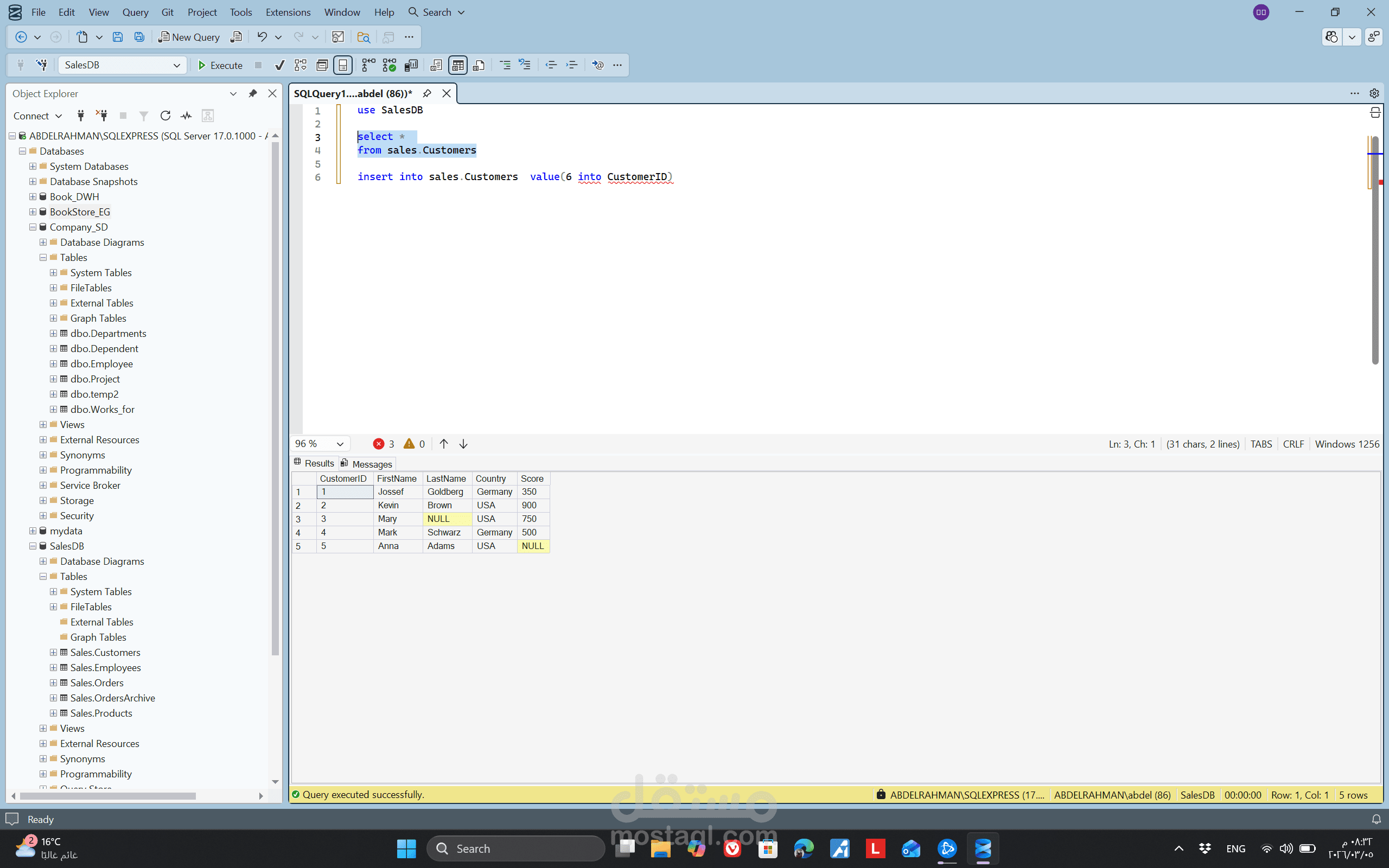Execute the current query
Viewport: 1389px width, 868px height.
pyautogui.click(x=220, y=65)
